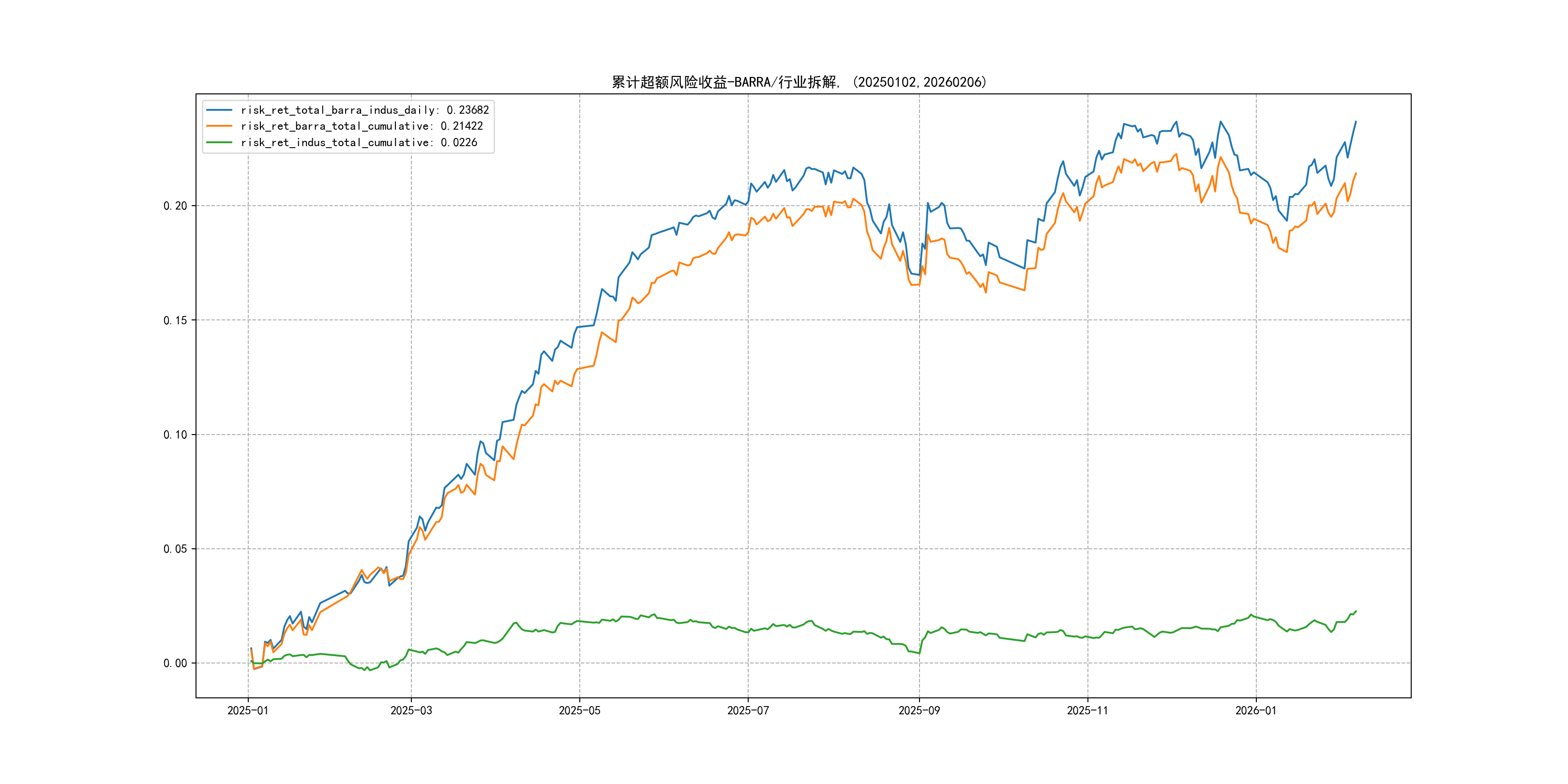Click the final endpoint of the blue line

tap(1356, 122)
